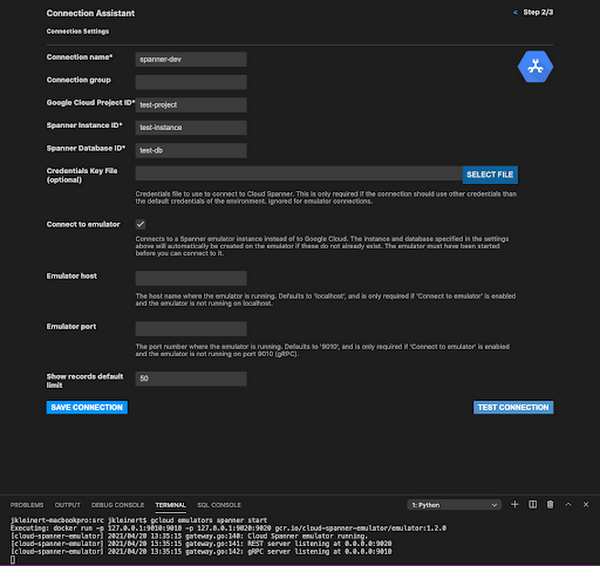Click the 'REST server listening' terminal line
The height and width of the screenshot is (566, 600).
click(201, 544)
